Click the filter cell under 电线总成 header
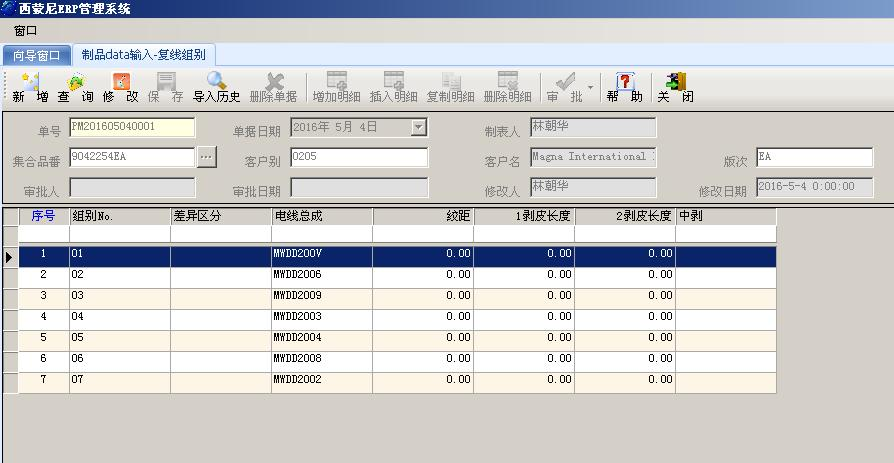Viewport: 894px width, 463px height. [322, 234]
